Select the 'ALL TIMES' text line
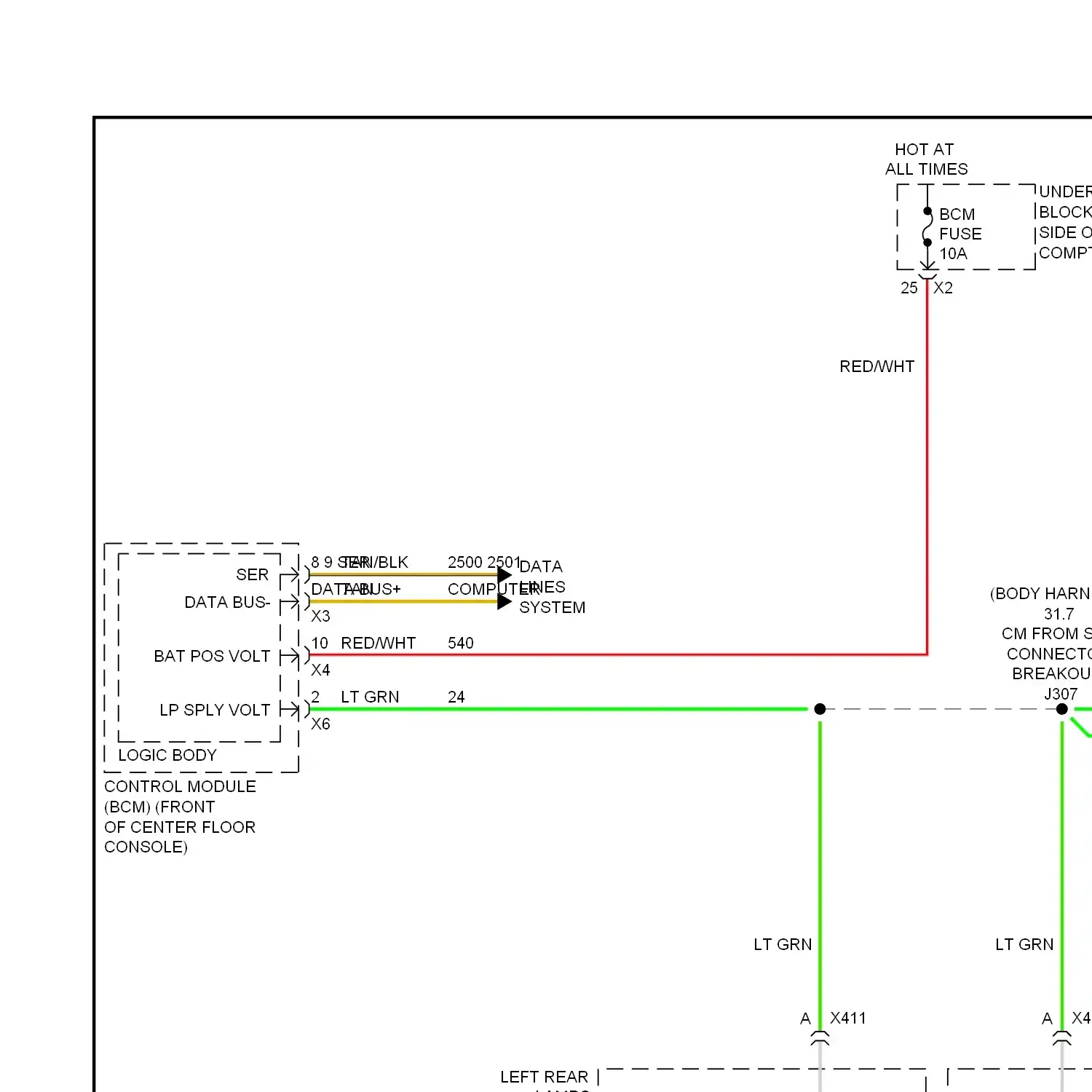1092x1092 pixels. pos(926,169)
